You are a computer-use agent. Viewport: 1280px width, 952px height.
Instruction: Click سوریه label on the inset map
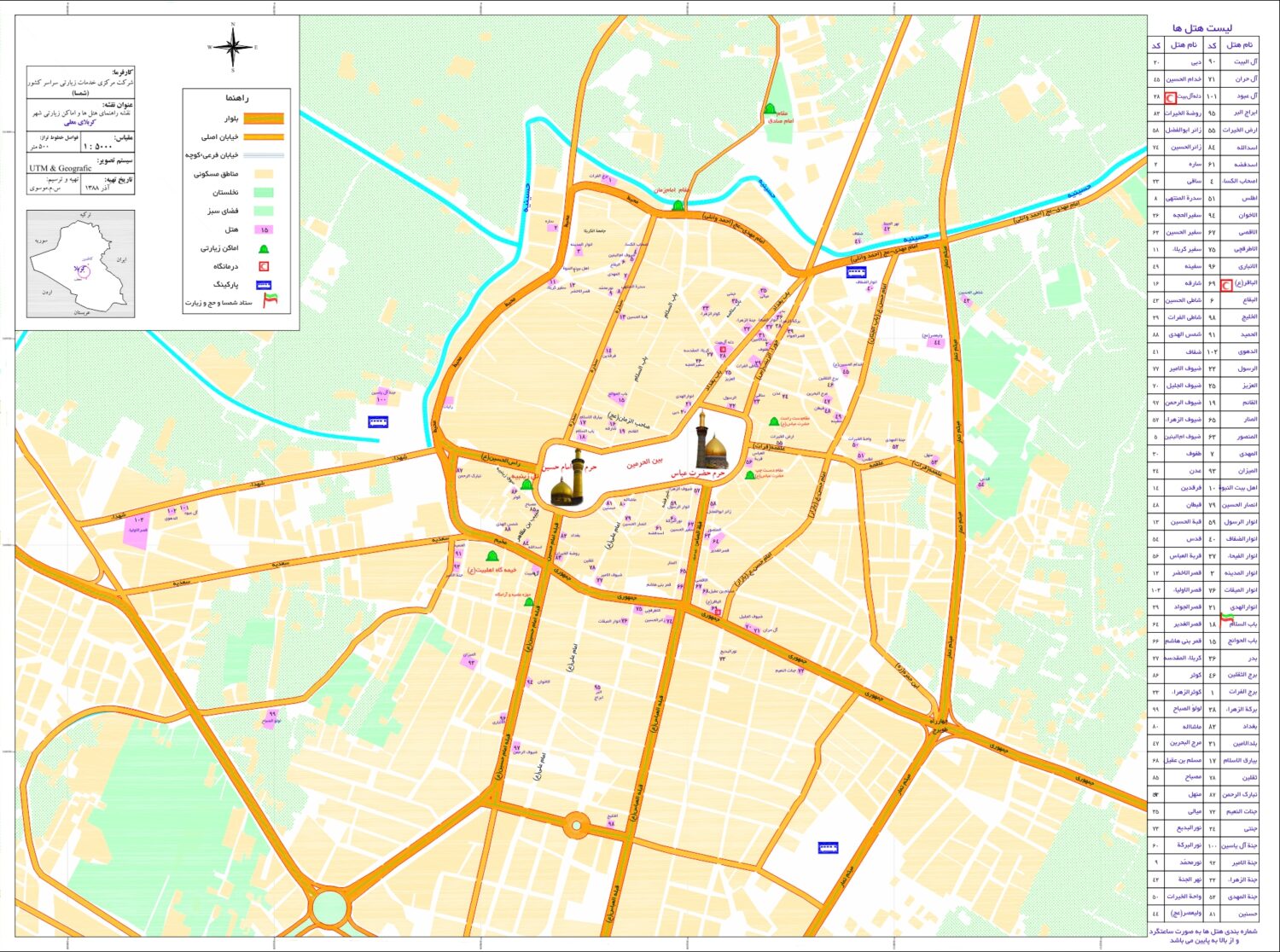click(40, 241)
